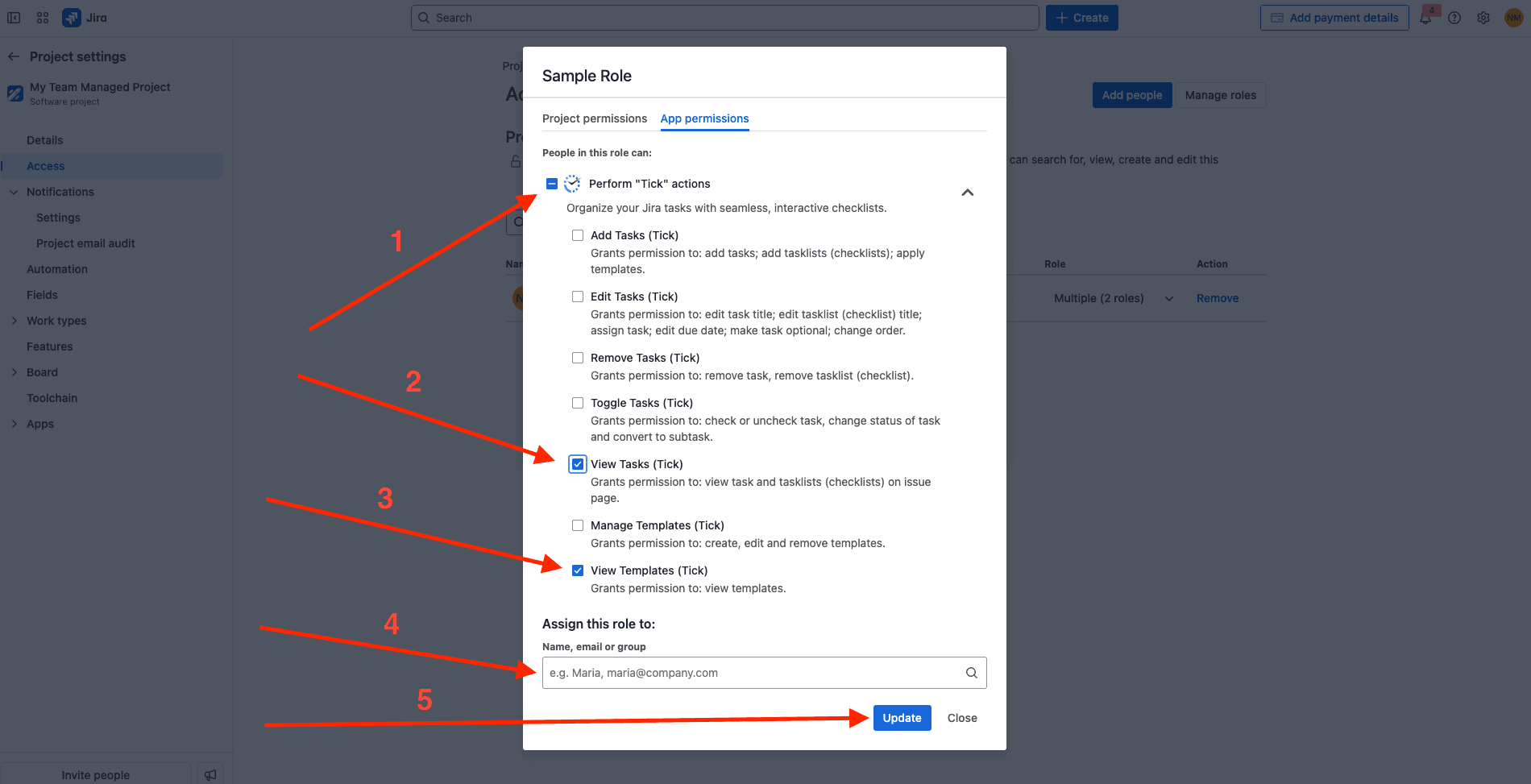Click the back arrow beside Project settings
This screenshot has height=784, width=1531.
click(14, 56)
